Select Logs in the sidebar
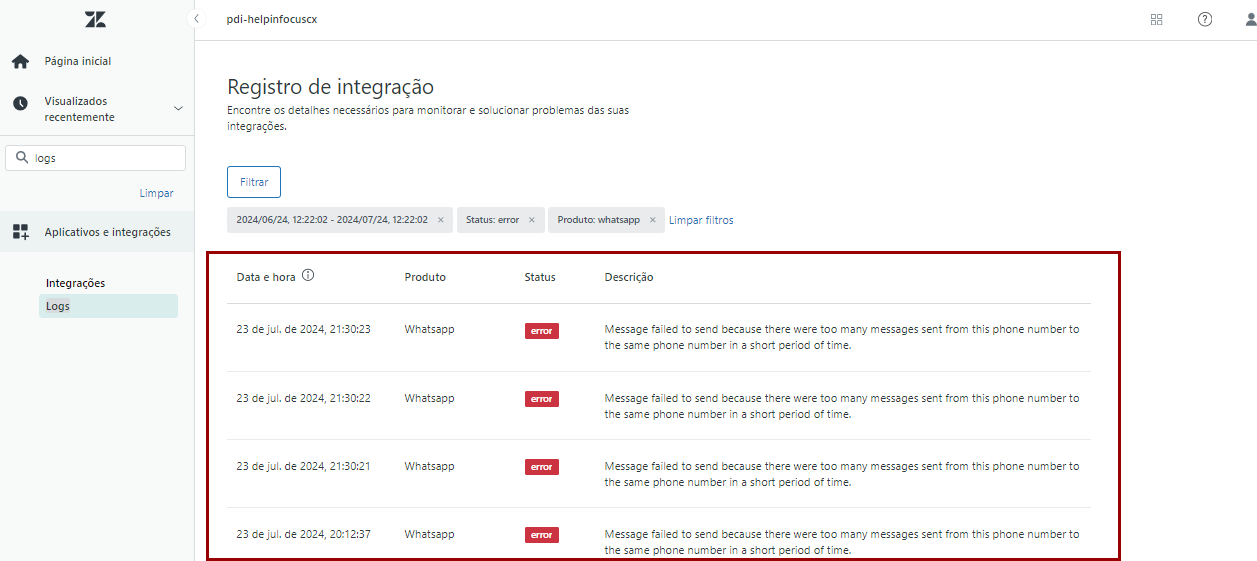 tap(58, 306)
